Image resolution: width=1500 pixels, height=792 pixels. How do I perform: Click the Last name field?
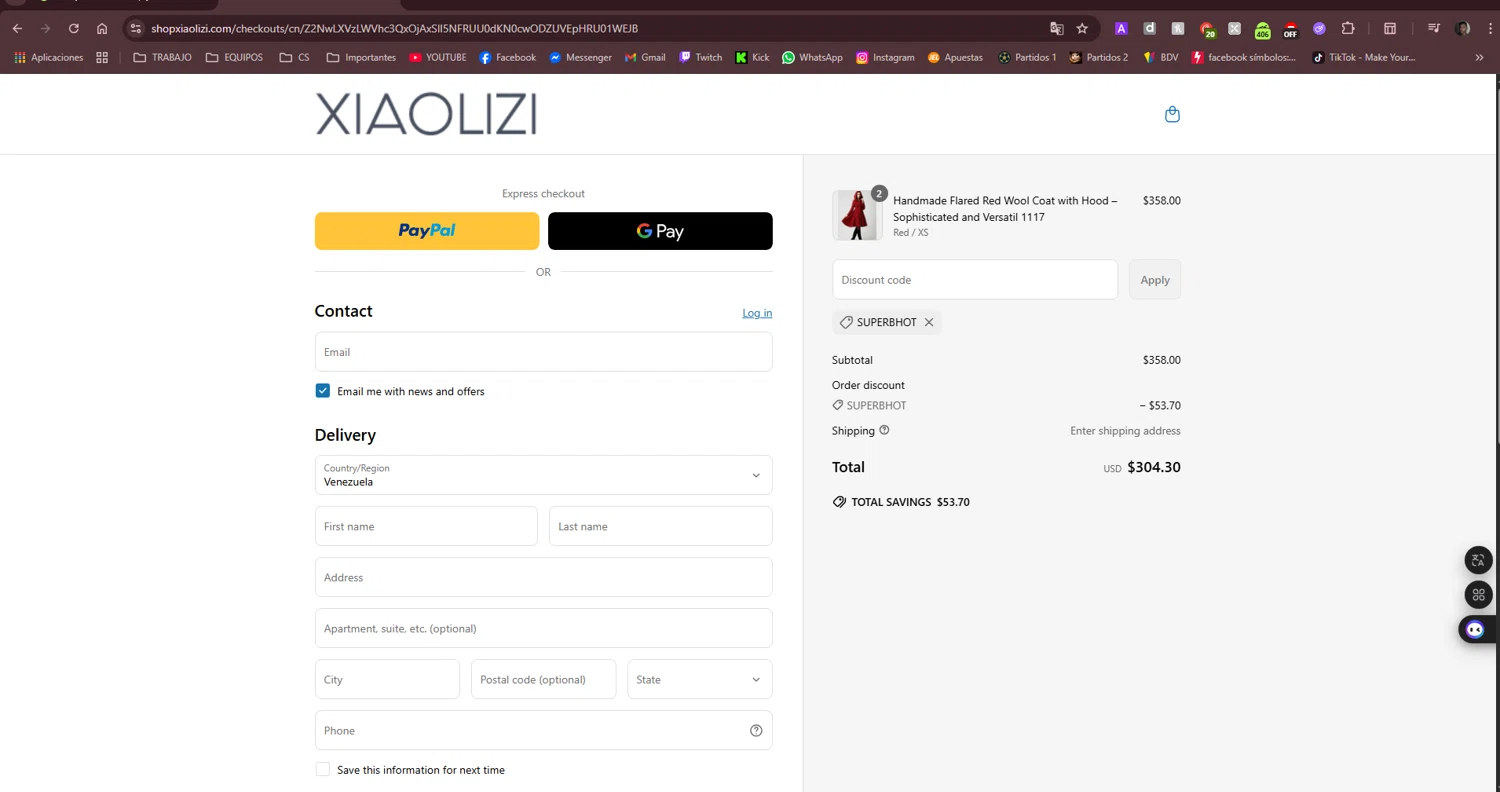[x=660, y=526]
